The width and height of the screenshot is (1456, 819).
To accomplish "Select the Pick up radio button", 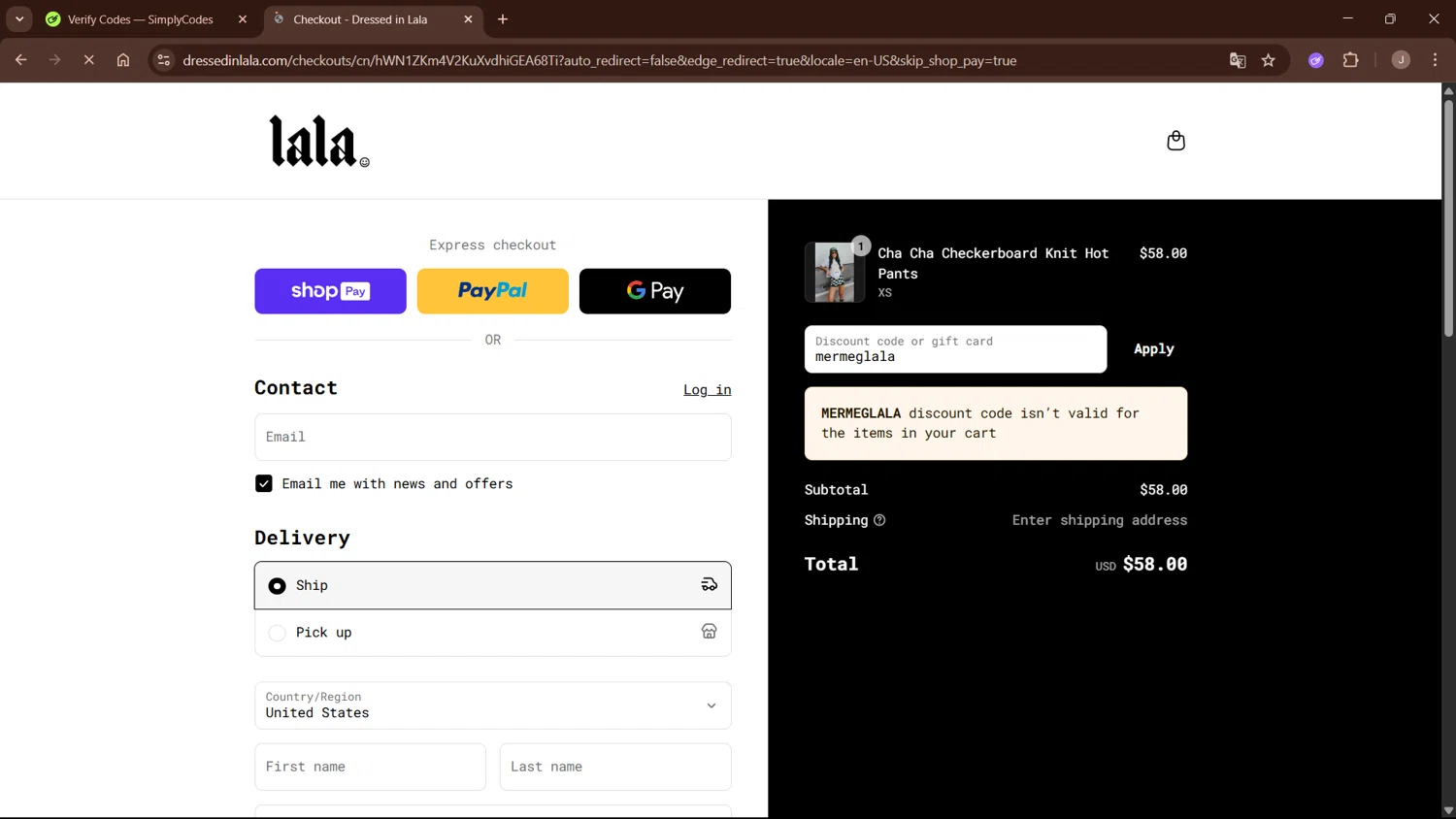I will [278, 633].
